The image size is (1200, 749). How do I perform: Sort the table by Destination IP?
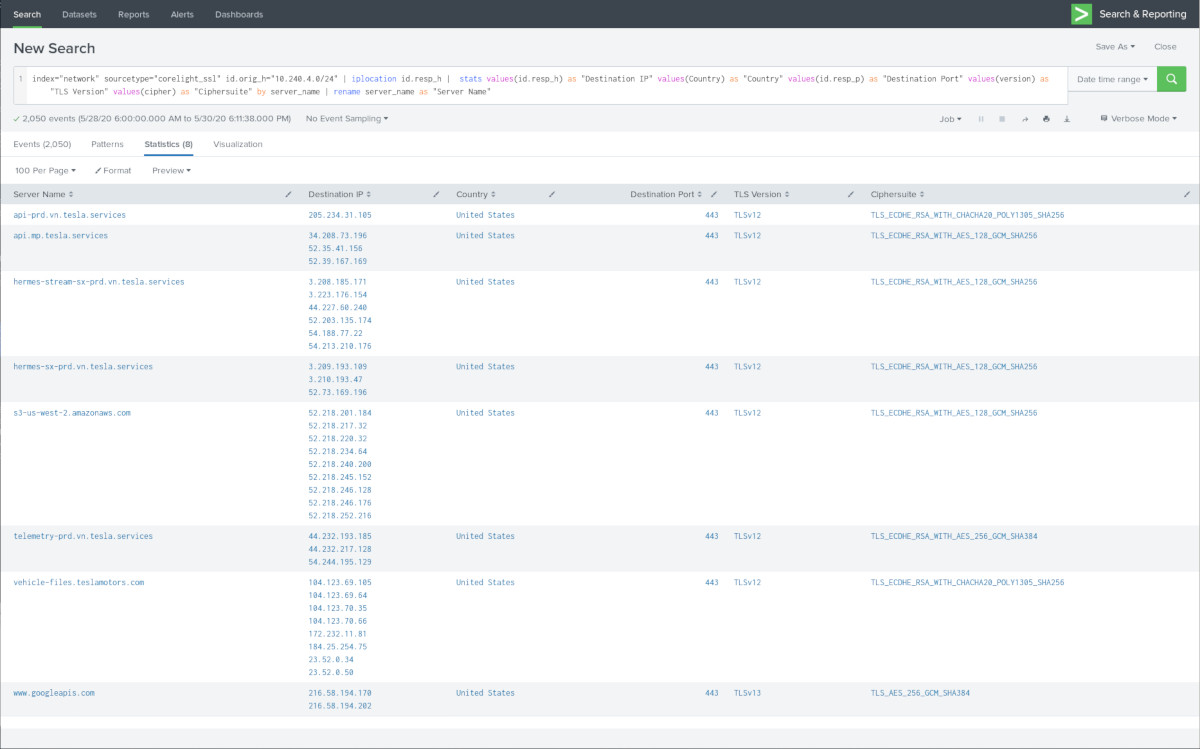click(x=340, y=194)
